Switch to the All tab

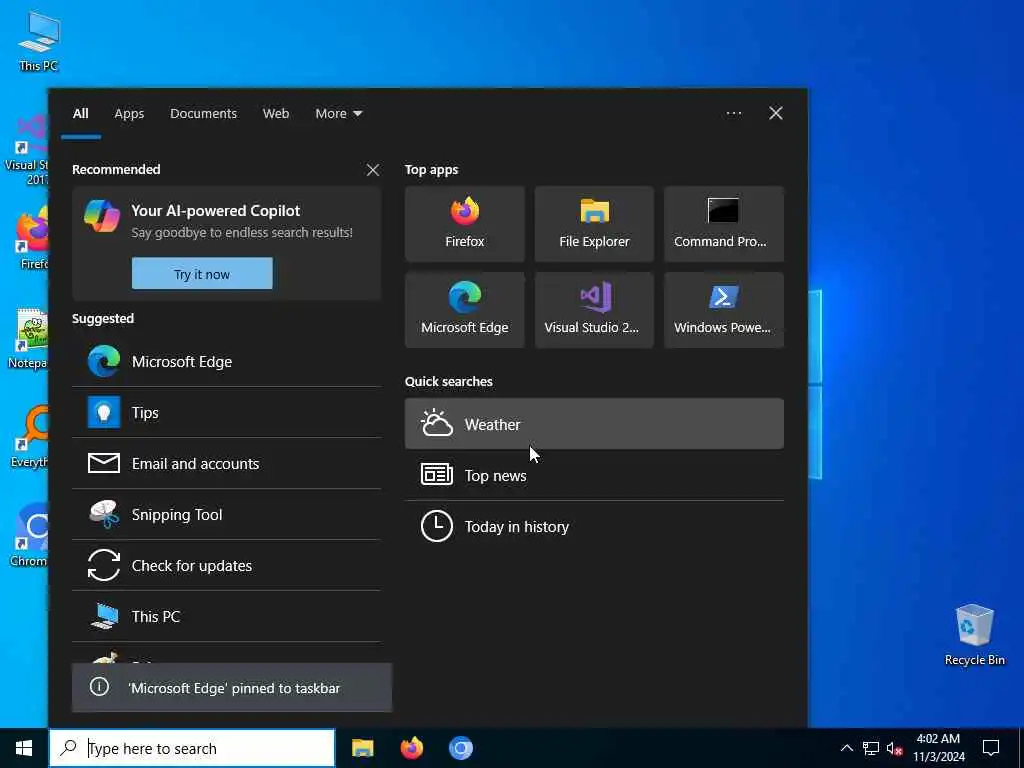[x=80, y=114]
